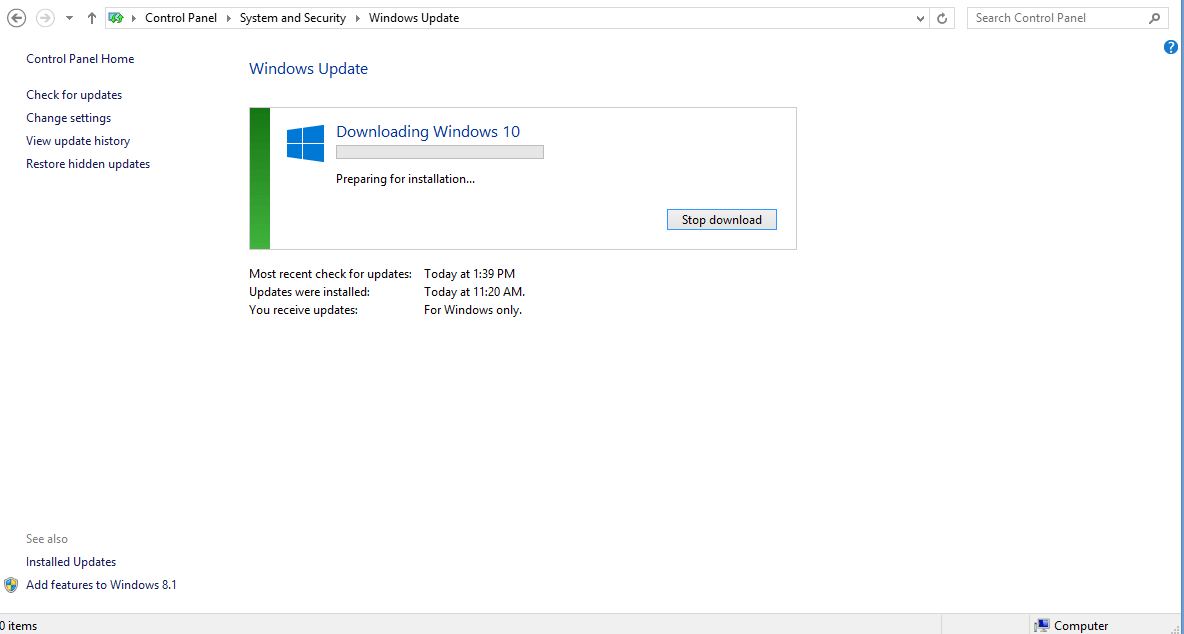Click Downloading Windows 10 heading
1184x634 pixels.
click(428, 131)
